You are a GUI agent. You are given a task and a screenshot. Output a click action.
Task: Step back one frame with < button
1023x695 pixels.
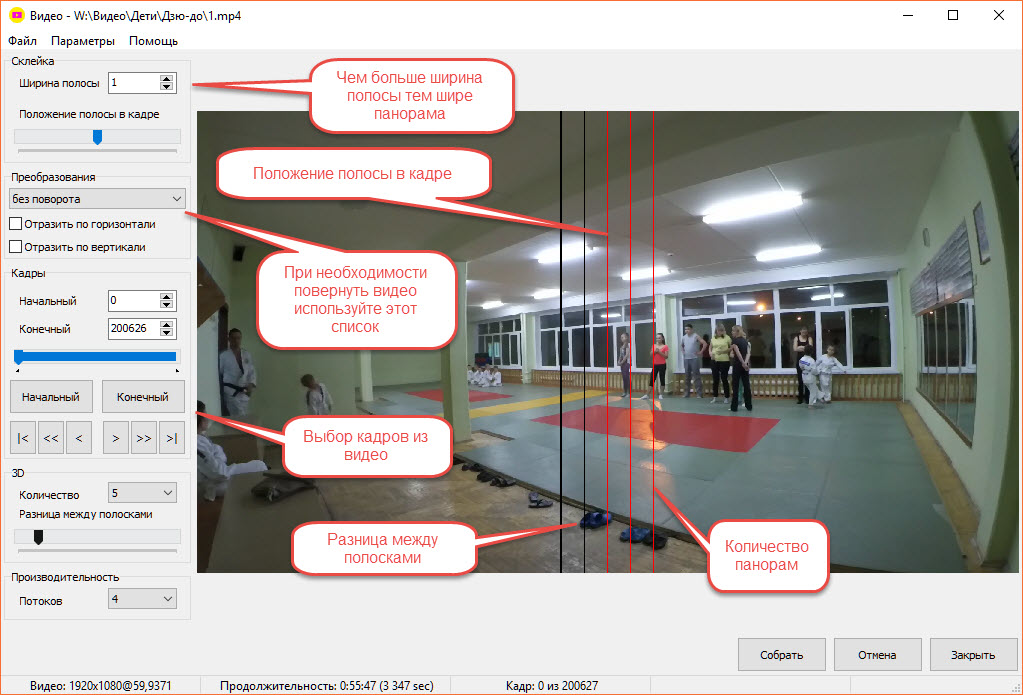point(79,438)
